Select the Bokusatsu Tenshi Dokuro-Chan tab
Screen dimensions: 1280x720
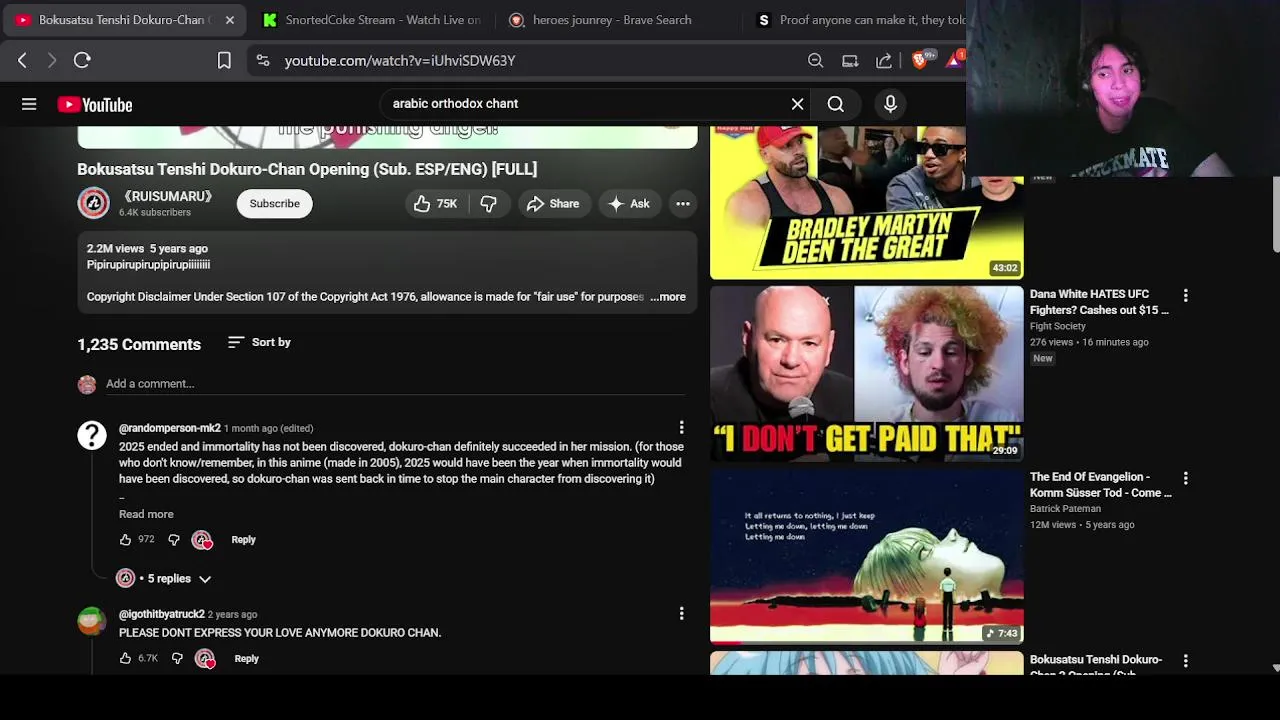point(124,20)
